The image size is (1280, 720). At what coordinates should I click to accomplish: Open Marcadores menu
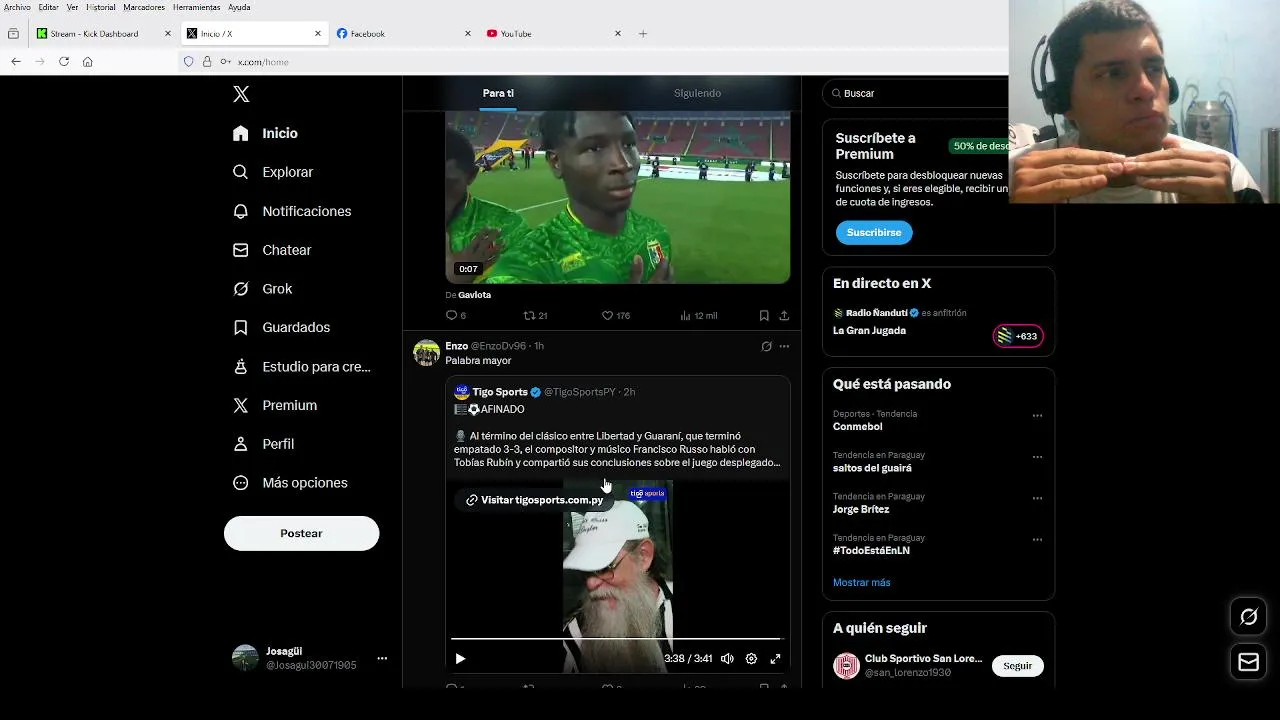[144, 7]
